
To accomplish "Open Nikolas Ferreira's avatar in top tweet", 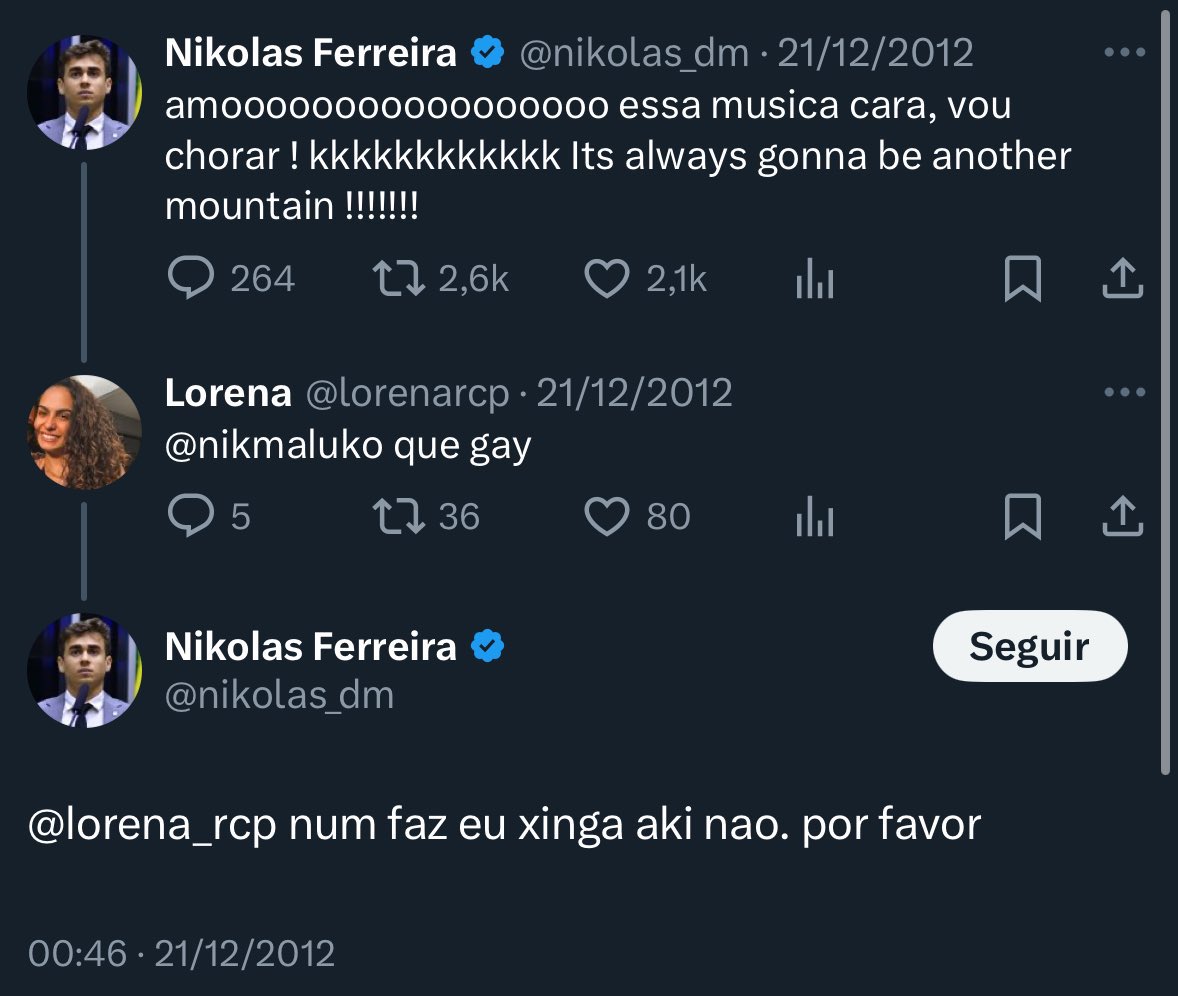I will coord(84,92).
